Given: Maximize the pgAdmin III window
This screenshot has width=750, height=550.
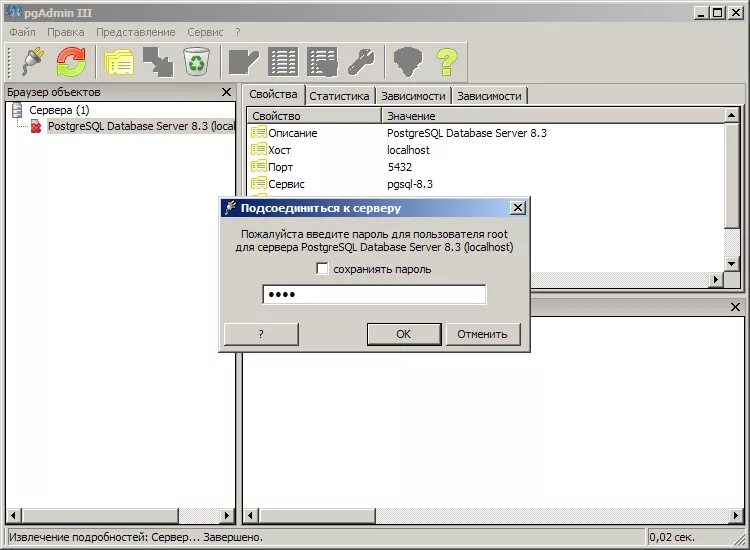Looking at the screenshot, I should point(717,13).
